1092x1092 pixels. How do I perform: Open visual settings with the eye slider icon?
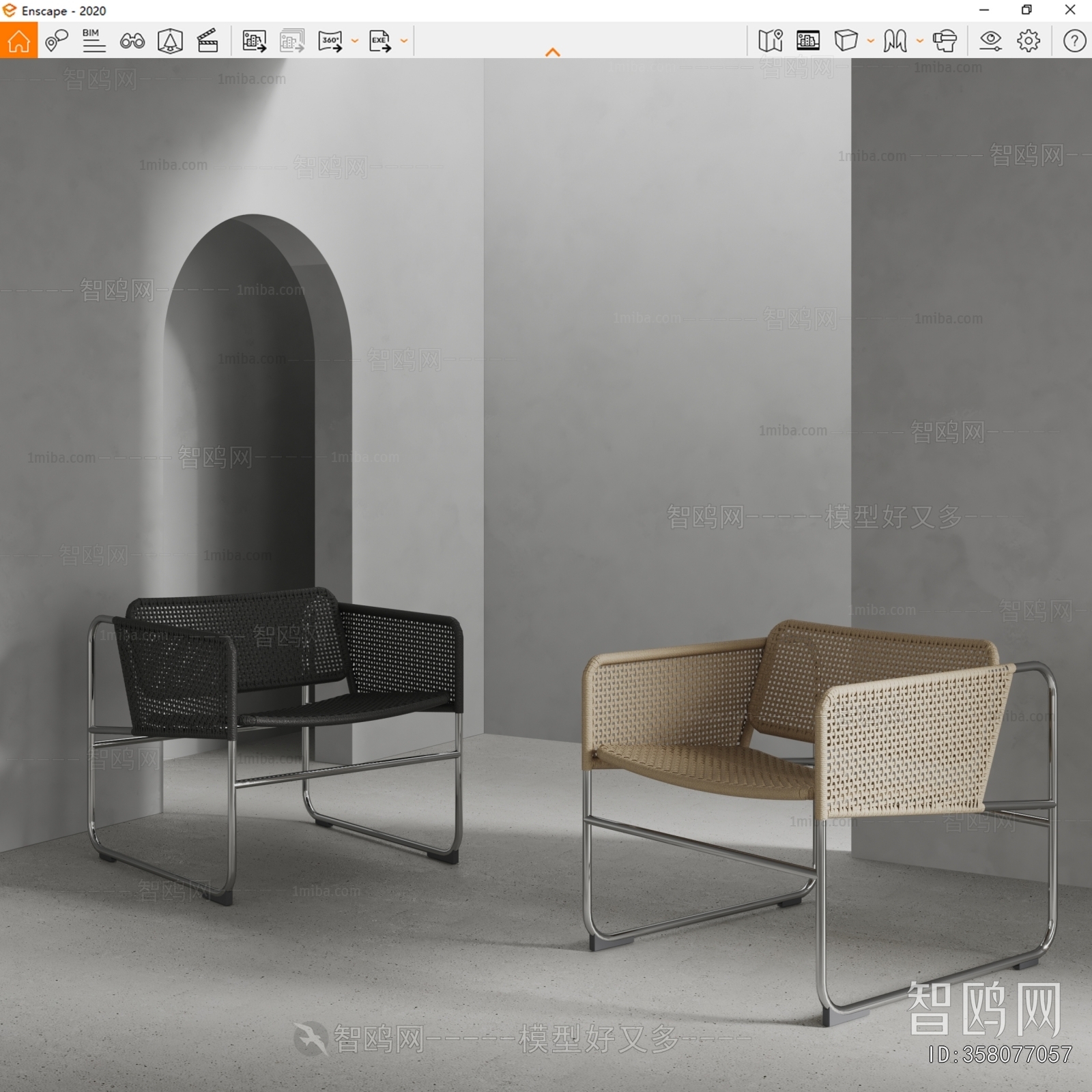tap(990, 41)
